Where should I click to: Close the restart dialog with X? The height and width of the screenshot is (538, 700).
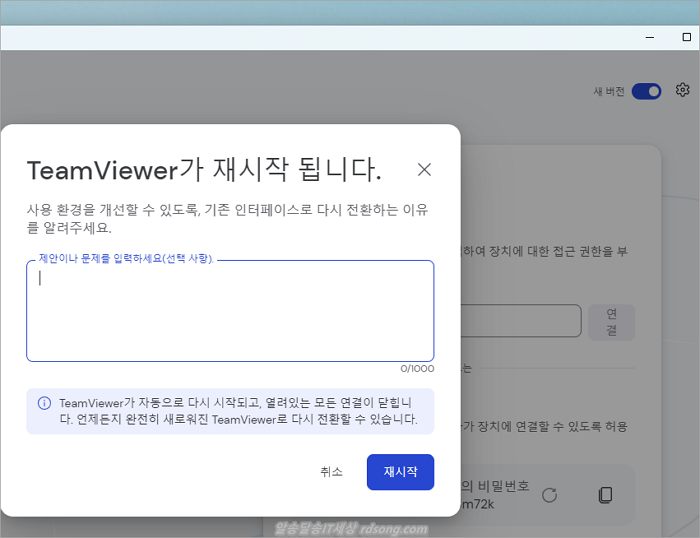[x=424, y=170]
